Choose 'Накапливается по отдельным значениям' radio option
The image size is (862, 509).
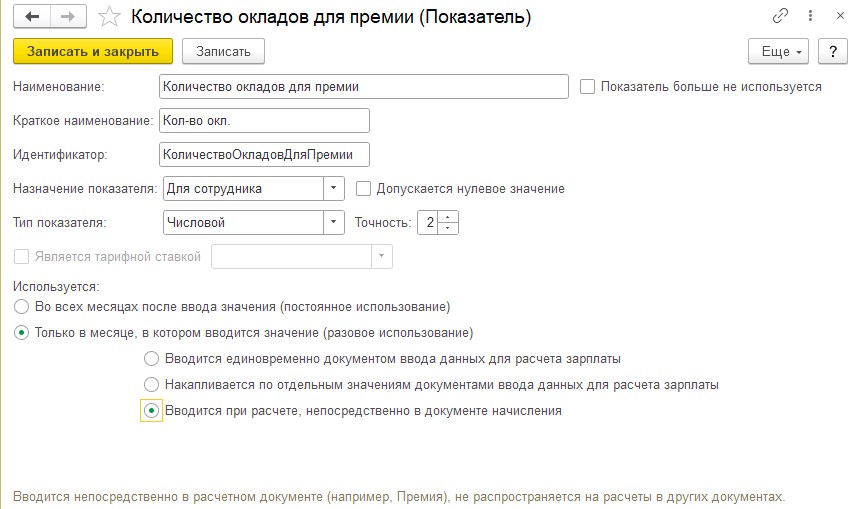click(151, 385)
